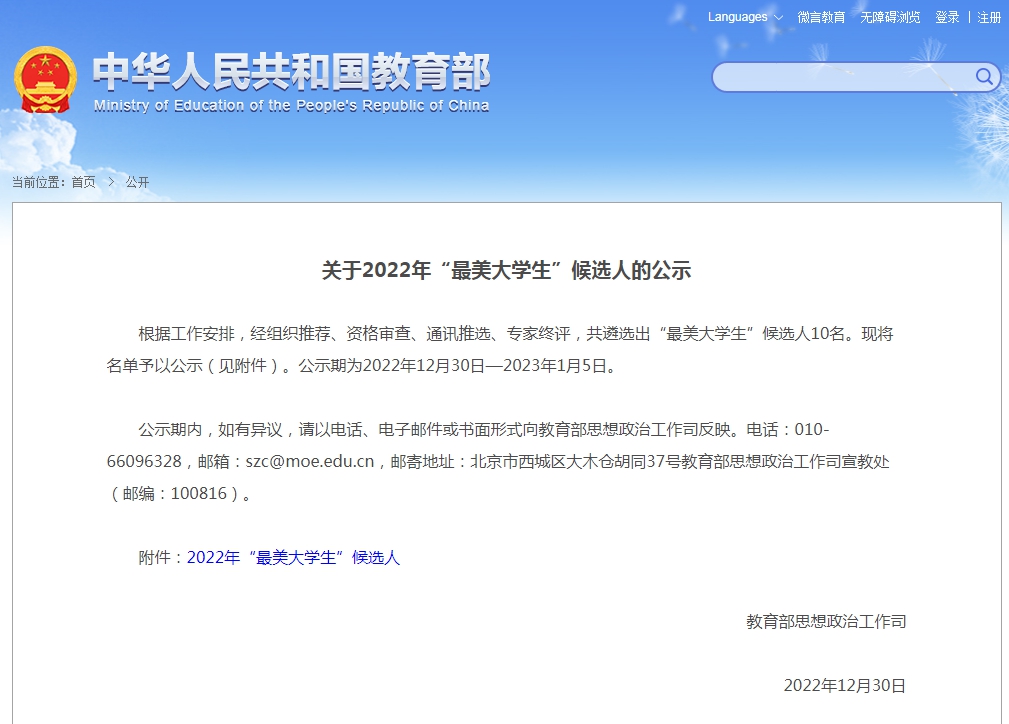Click the email address szc@moe.edu.cn
The height and width of the screenshot is (724, 1009).
pos(308,461)
